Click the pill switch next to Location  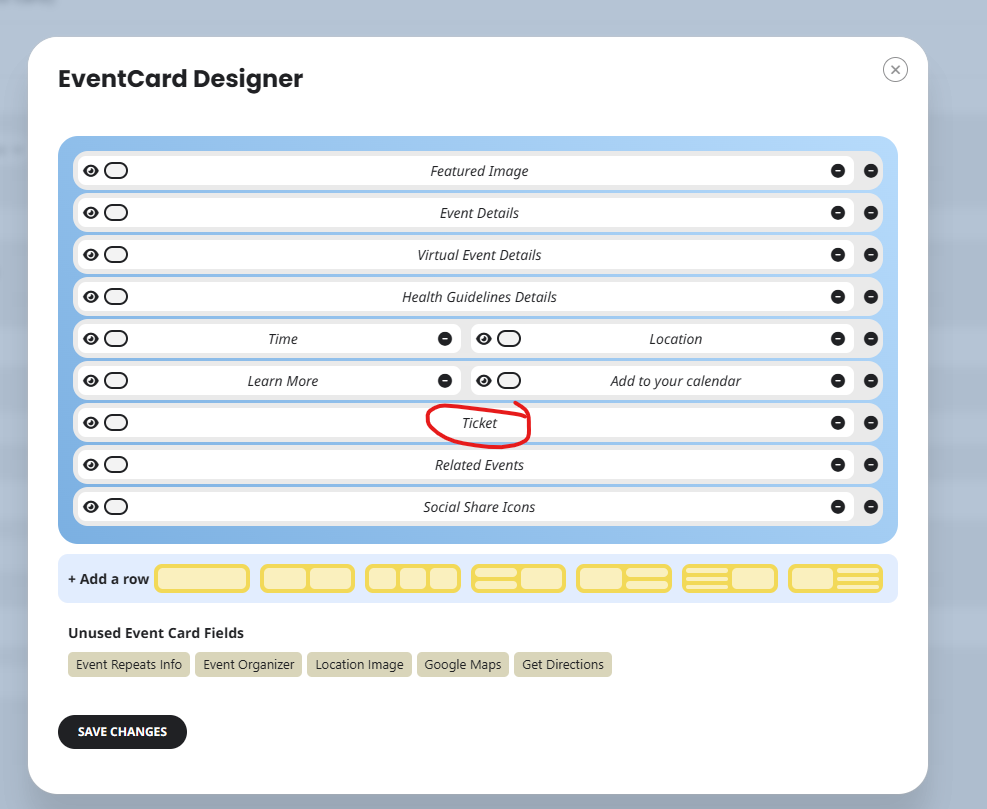point(509,339)
